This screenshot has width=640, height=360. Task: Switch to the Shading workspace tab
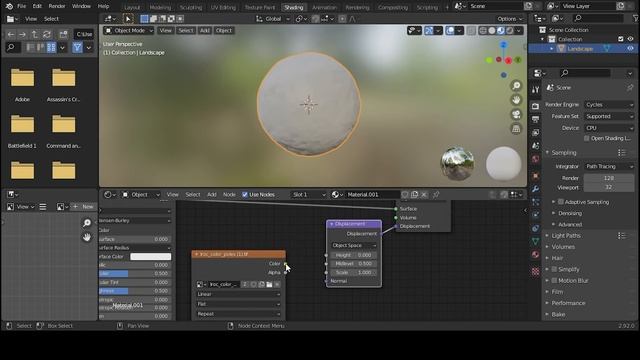(x=293, y=7)
